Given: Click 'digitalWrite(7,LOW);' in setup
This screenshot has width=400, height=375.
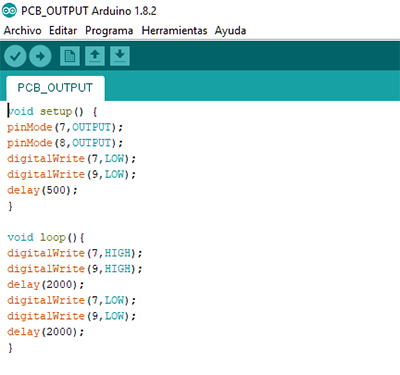Looking at the screenshot, I should [71, 159].
